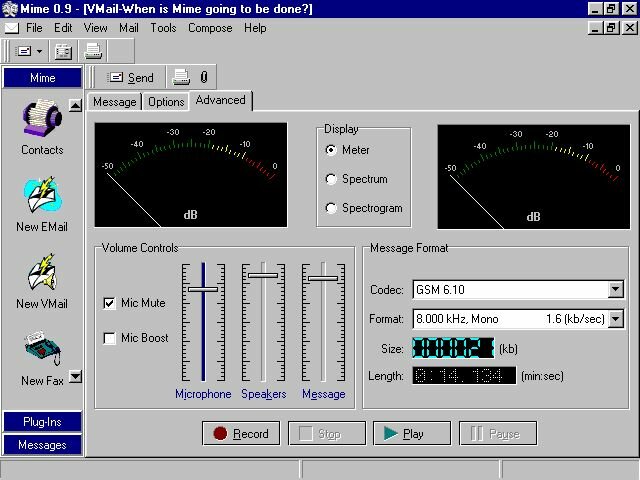Adjust the Speakers volume slider
640x480 pixels.
(263, 275)
